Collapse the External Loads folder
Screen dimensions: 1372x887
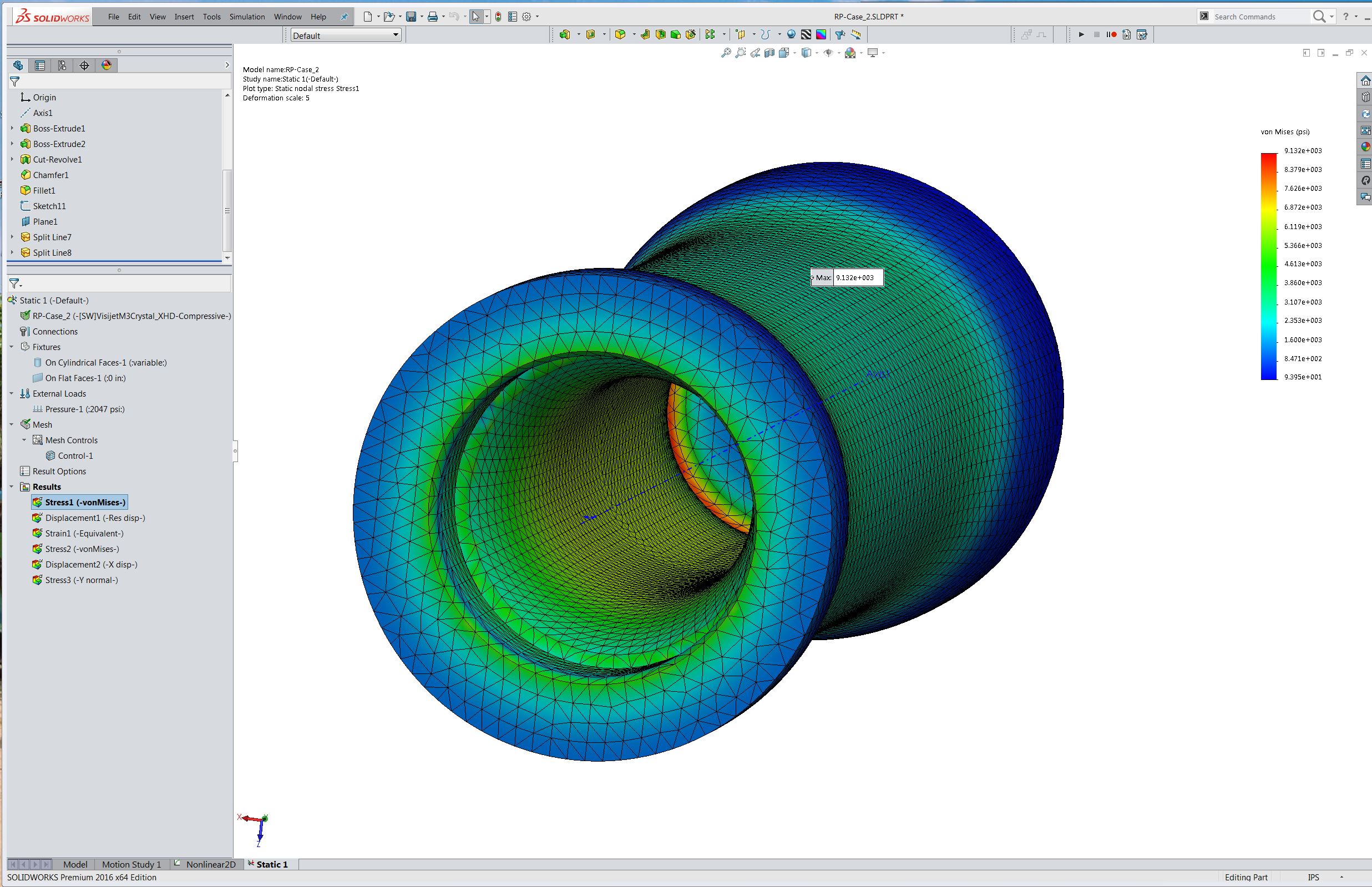pyautogui.click(x=12, y=393)
